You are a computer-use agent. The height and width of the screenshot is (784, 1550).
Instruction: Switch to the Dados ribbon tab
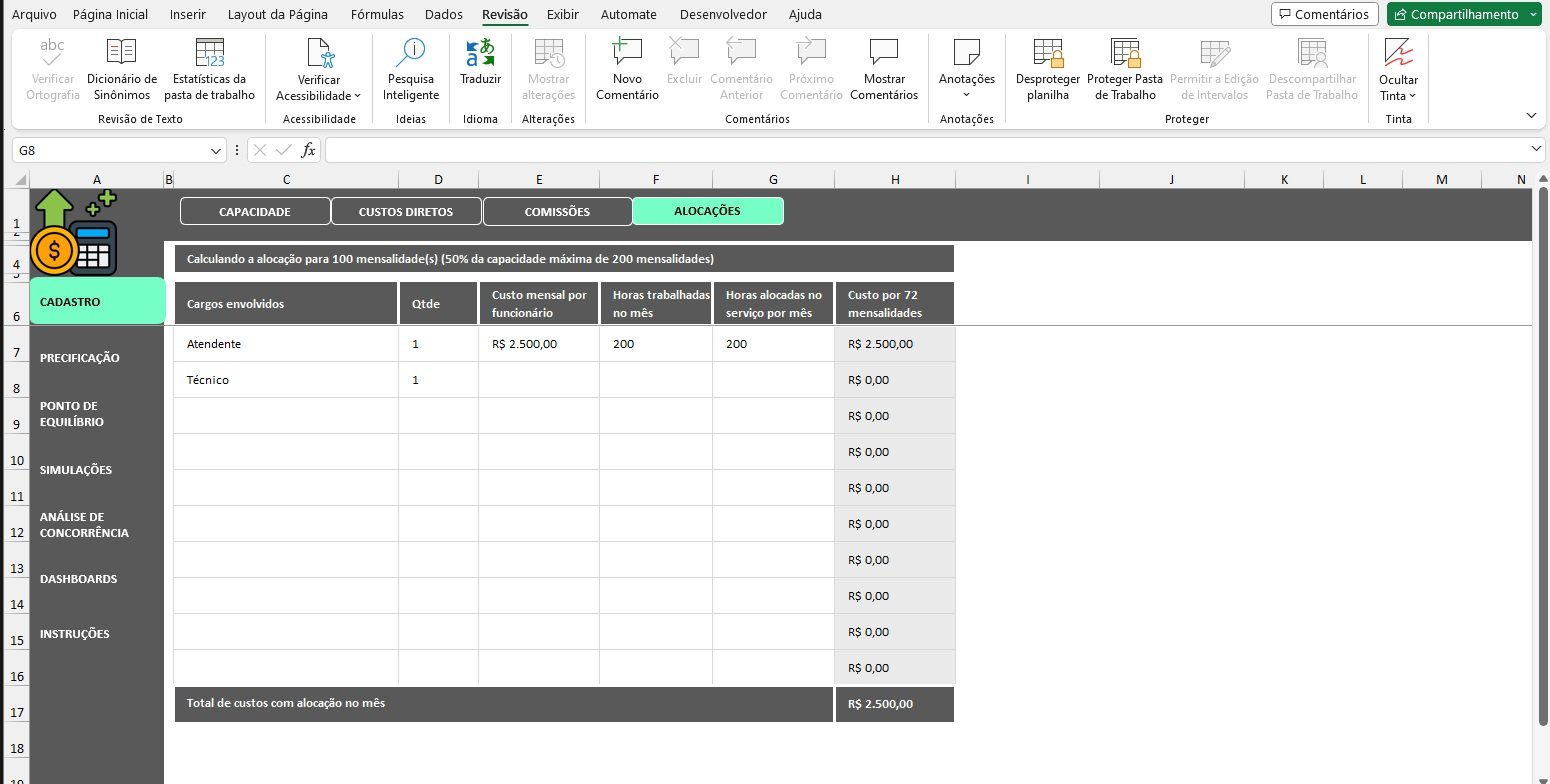[443, 15]
